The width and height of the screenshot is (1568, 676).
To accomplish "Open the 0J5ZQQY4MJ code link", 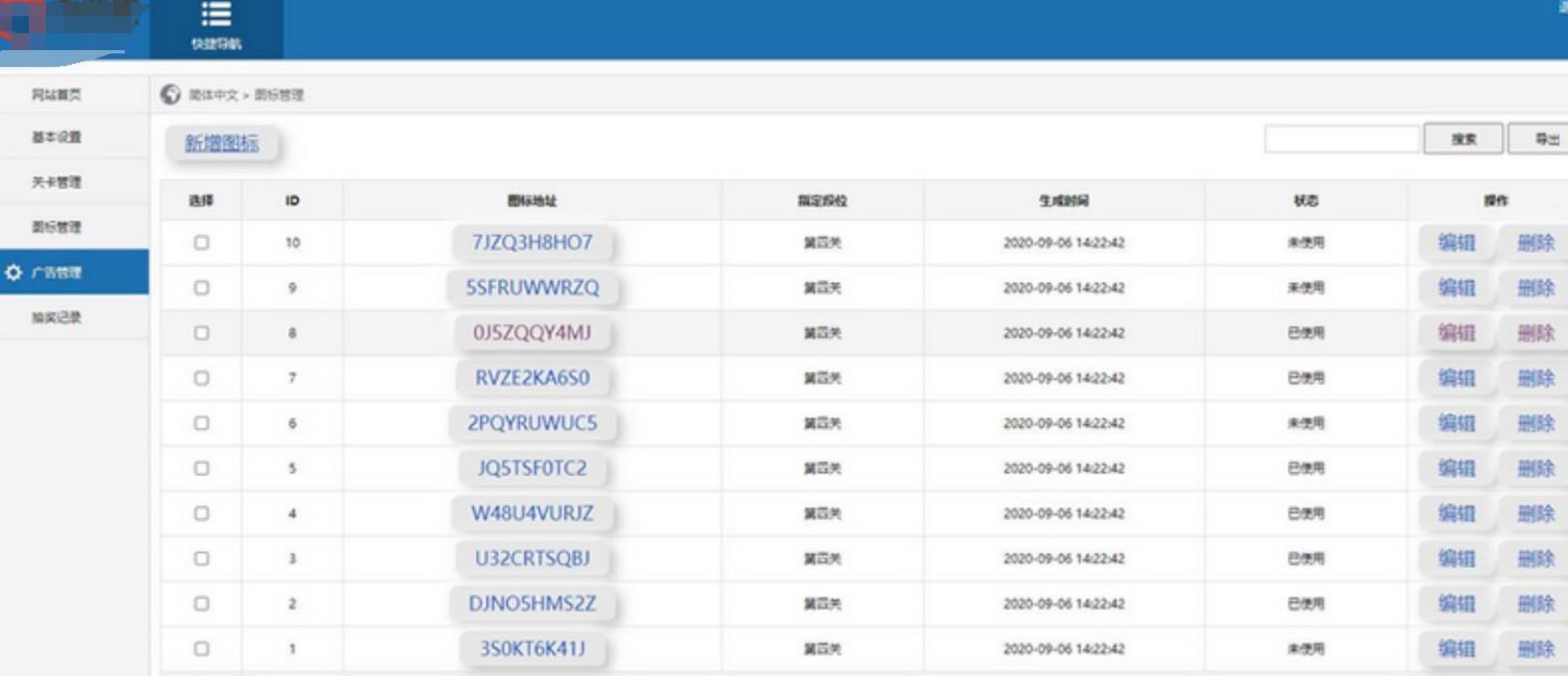I will 532,333.
